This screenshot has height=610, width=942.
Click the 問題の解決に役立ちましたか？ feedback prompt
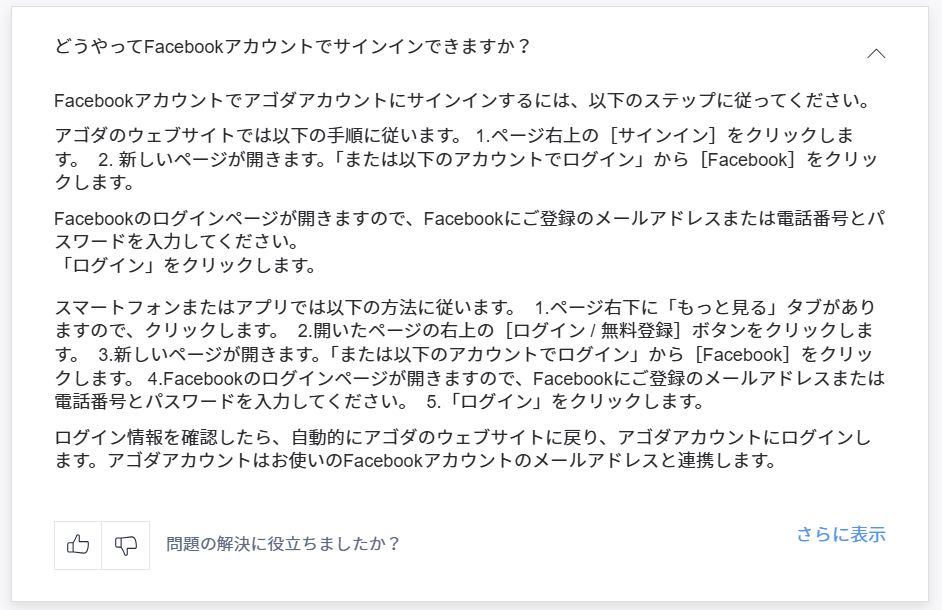284,544
